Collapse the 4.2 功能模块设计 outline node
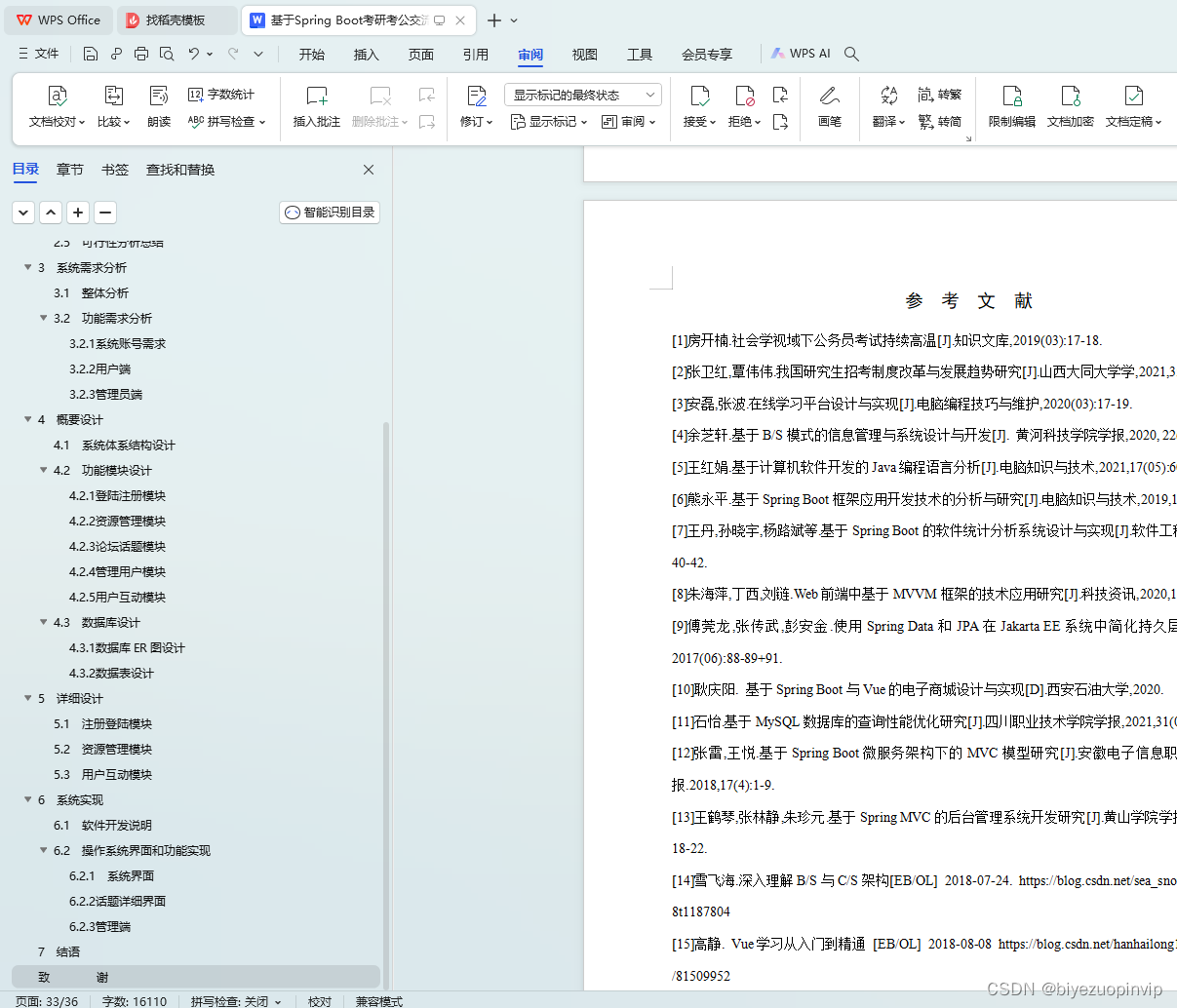The image size is (1177, 1008). [x=44, y=470]
